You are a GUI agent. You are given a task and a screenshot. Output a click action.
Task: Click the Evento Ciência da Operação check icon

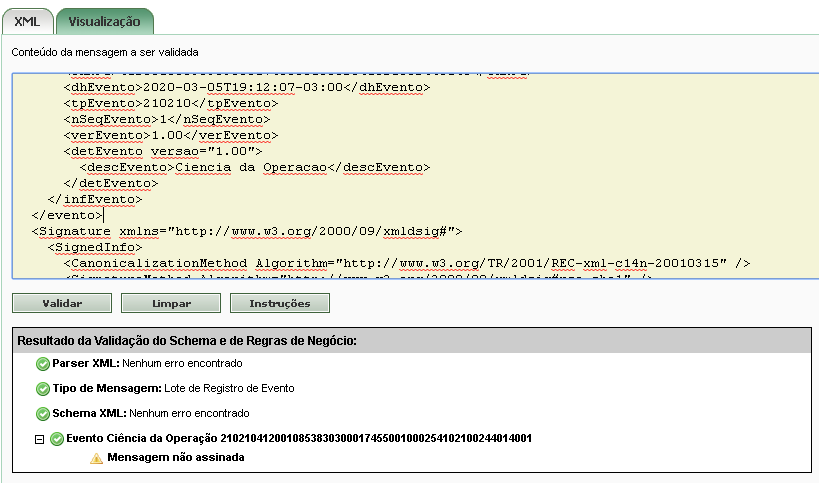click(57, 439)
